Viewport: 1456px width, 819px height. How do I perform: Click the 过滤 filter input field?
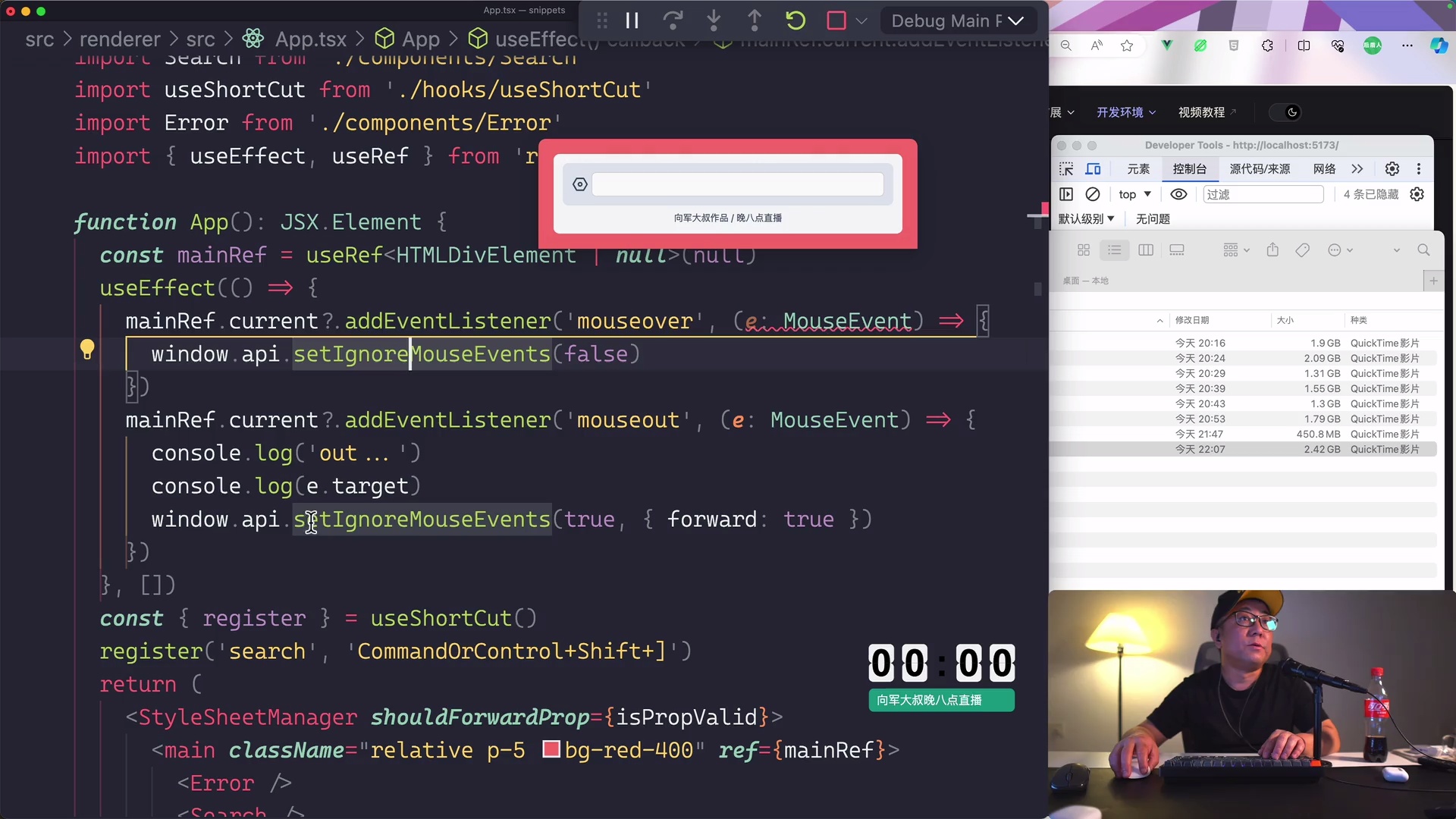coord(1264,195)
